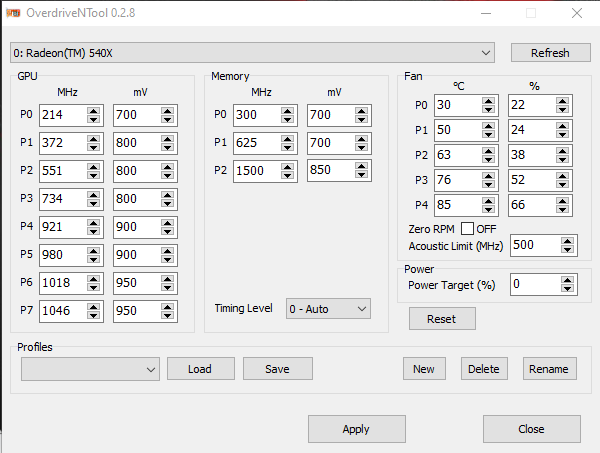Viewport: 600px width, 453px height.
Task: Increase Memory P0 mV with up arrow
Action: (361, 111)
